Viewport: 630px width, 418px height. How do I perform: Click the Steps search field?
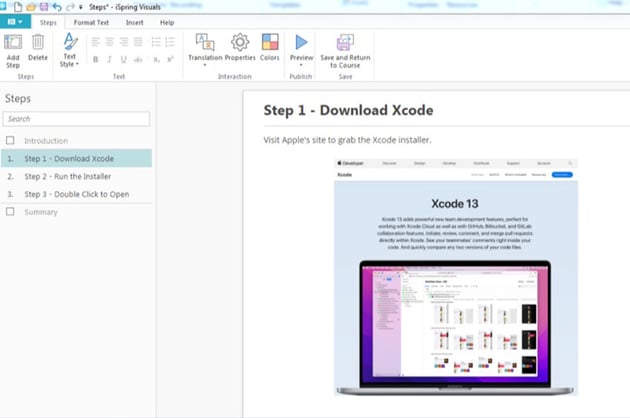77,119
